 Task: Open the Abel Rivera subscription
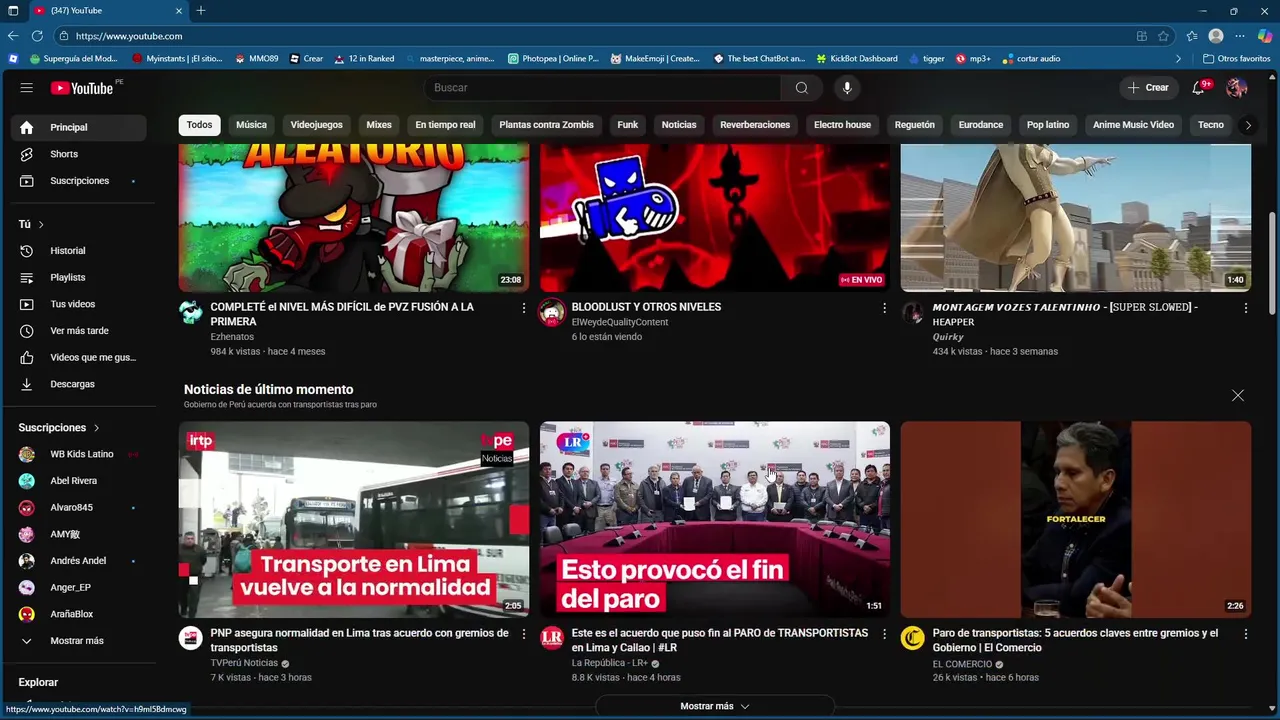(78, 481)
